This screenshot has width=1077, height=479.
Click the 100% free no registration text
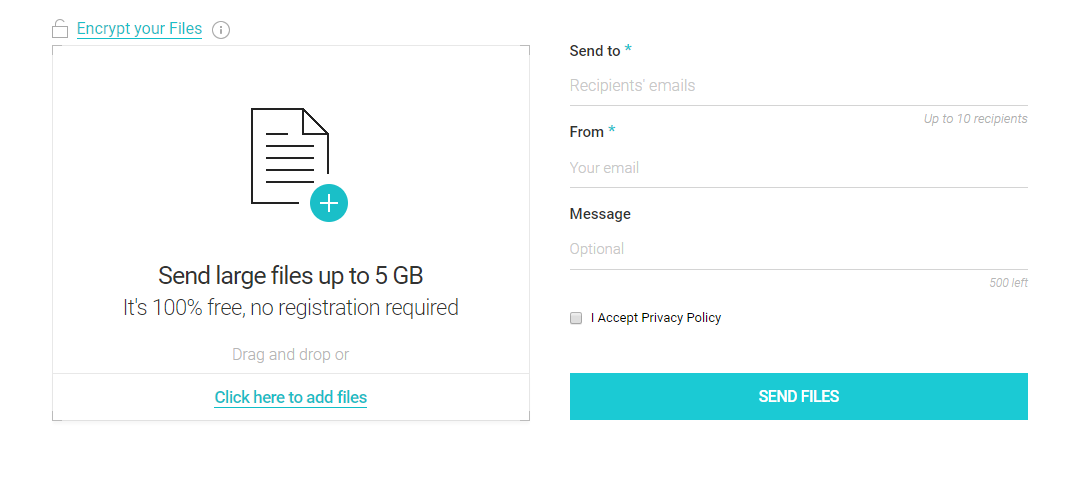(x=291, y=308)
